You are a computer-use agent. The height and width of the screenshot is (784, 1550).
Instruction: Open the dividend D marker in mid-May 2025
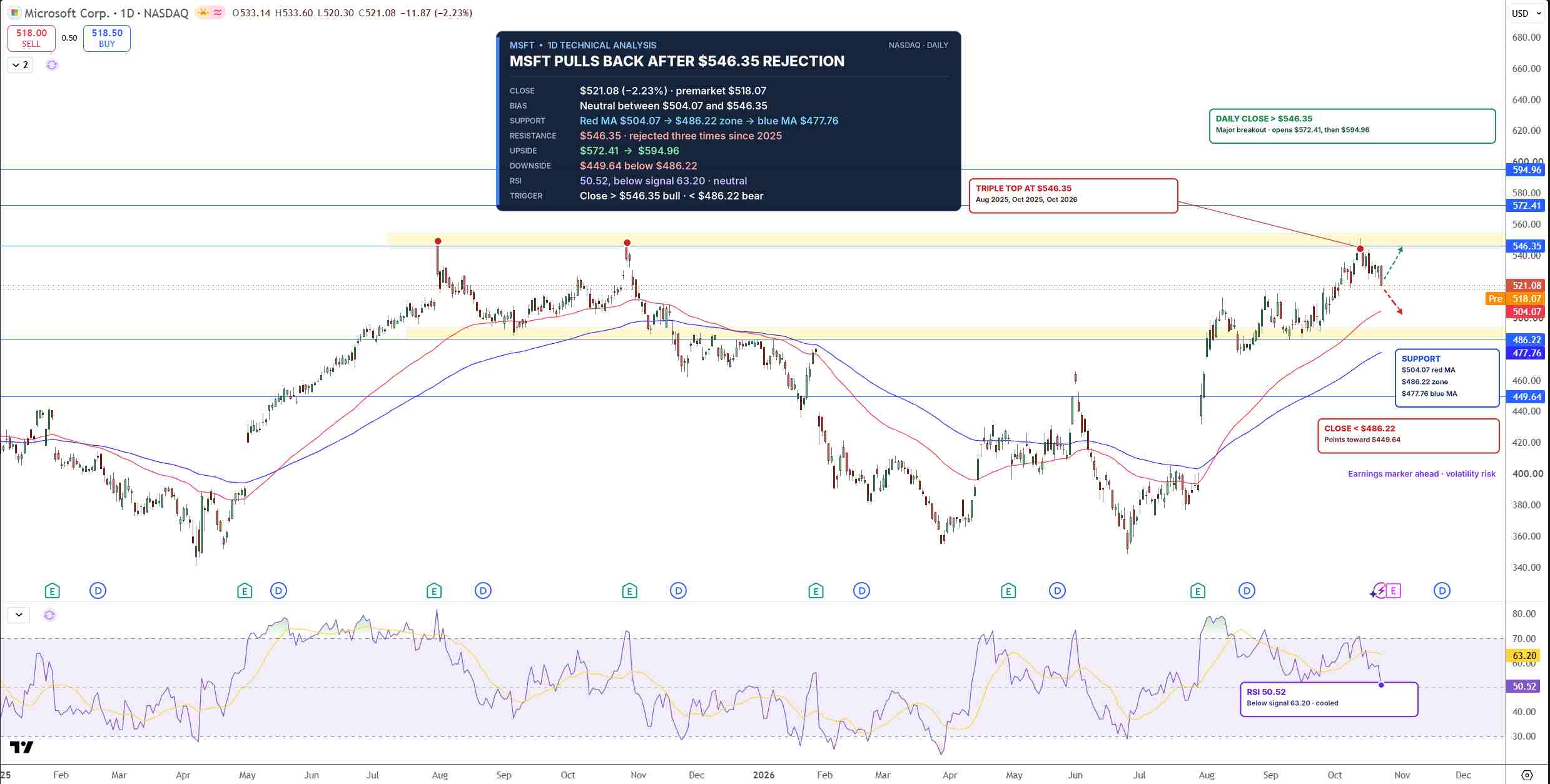point(278,590)
